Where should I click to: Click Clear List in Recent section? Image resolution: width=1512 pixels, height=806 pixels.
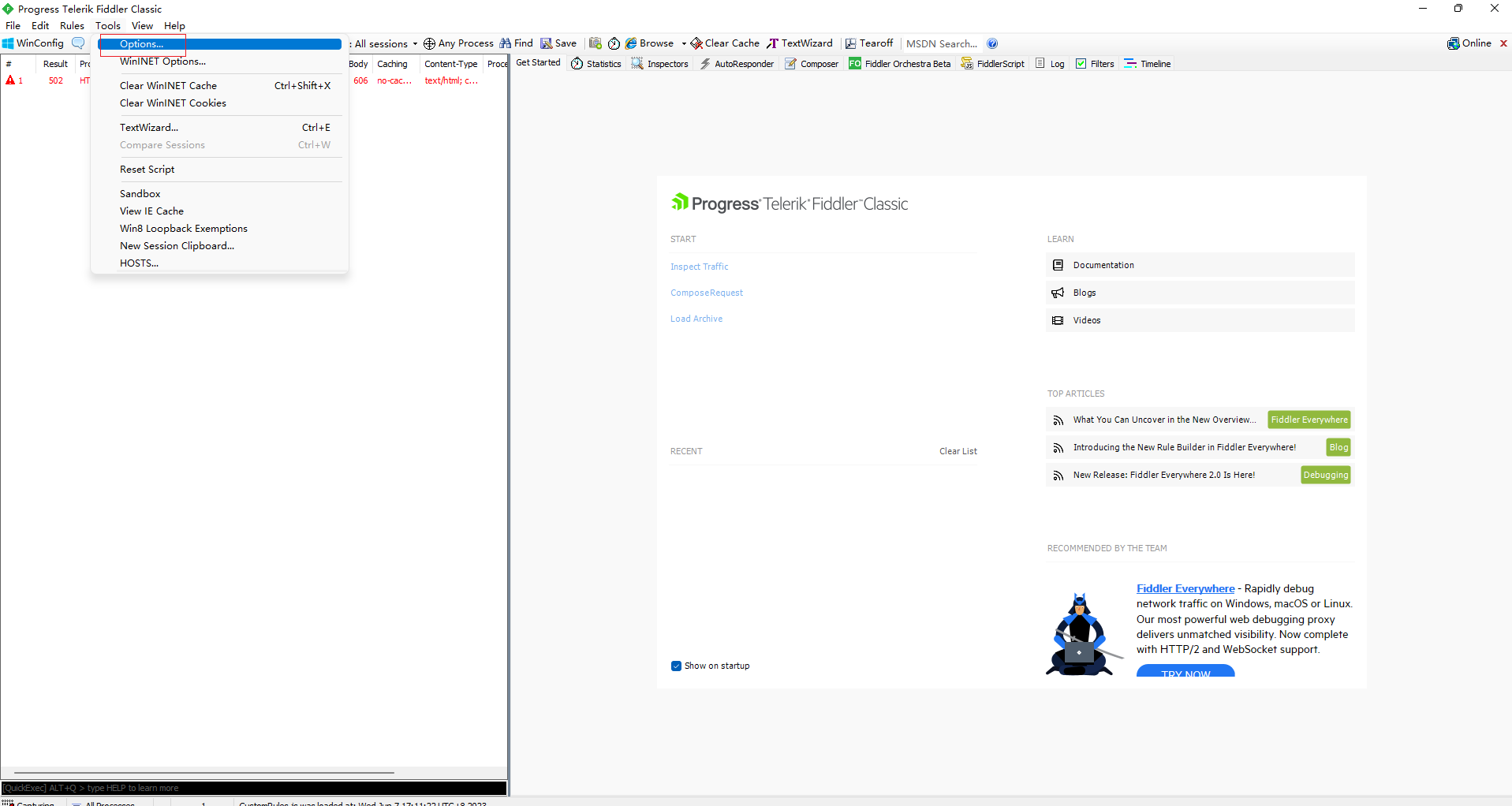[958, 451]
